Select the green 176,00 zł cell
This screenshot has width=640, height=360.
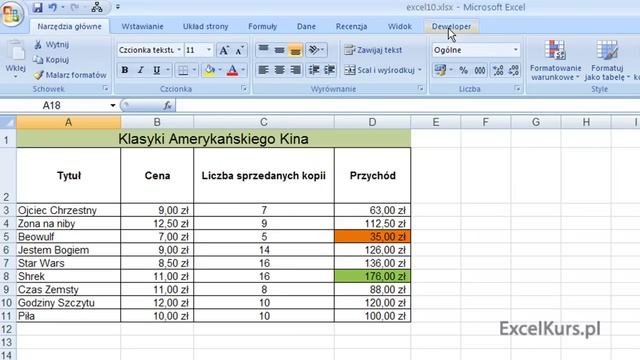click(x=372, y=276)
